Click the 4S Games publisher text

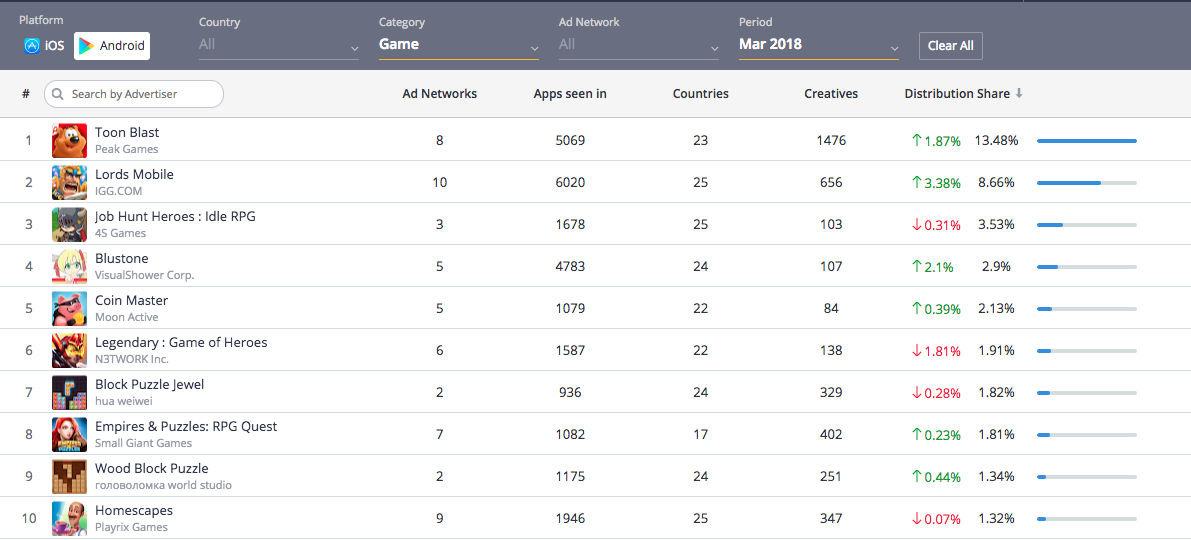click(120, 233)
